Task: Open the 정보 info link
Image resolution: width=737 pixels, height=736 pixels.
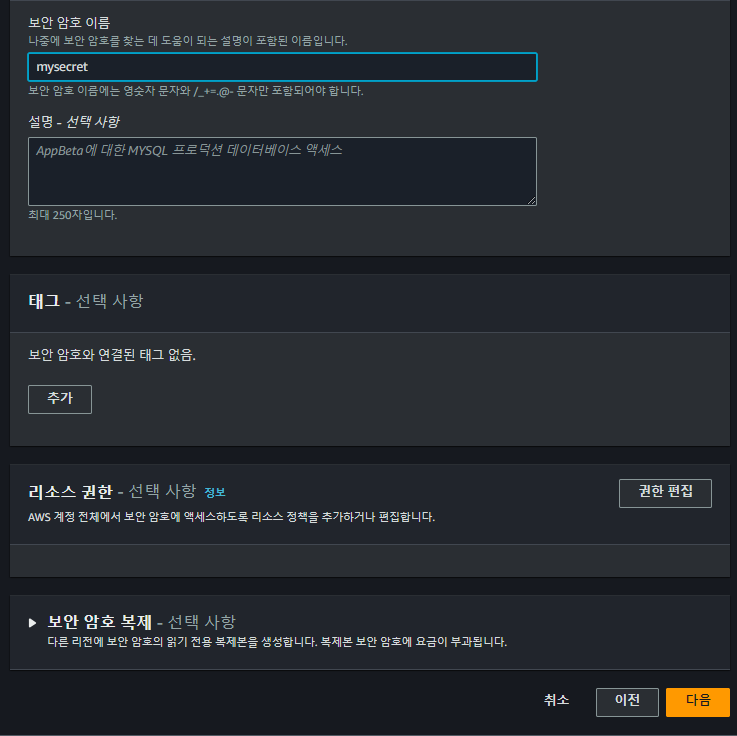Action: pyautogui.click(x=215, y=492)
